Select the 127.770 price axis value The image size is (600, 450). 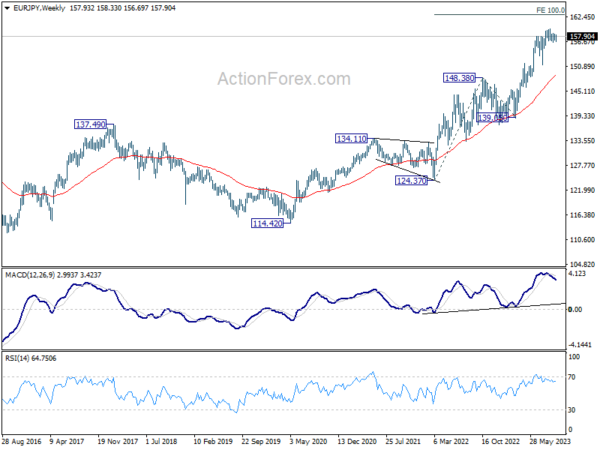click(x=582, y=166)
